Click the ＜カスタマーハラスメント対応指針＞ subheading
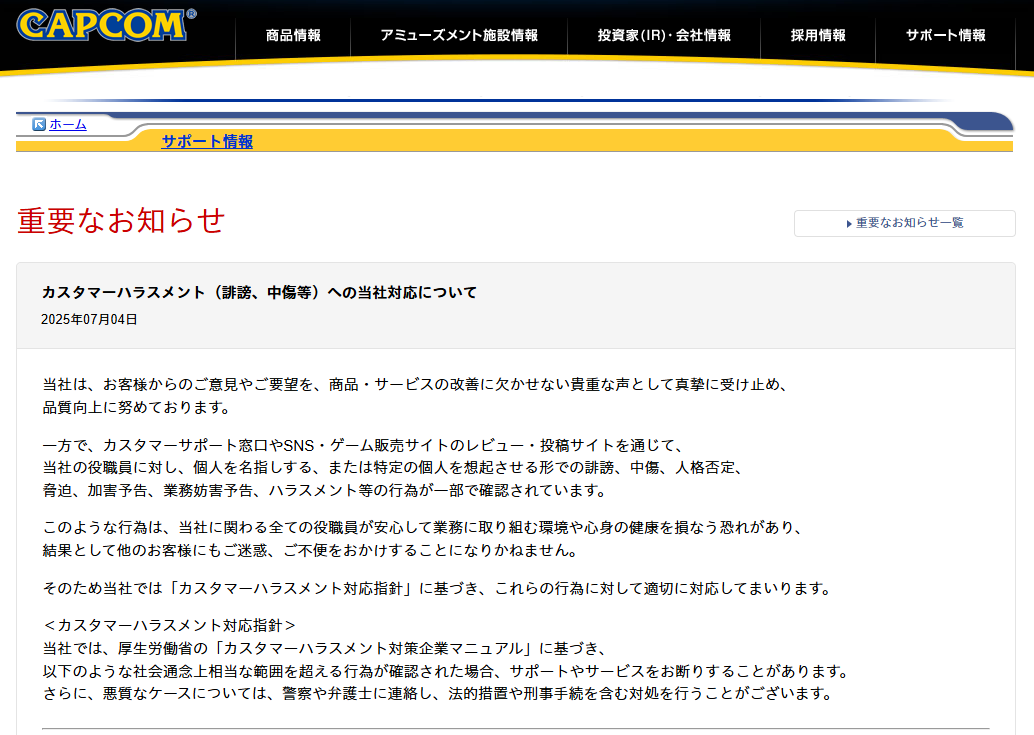This screenshot has width=1034, height=735. 169,625
